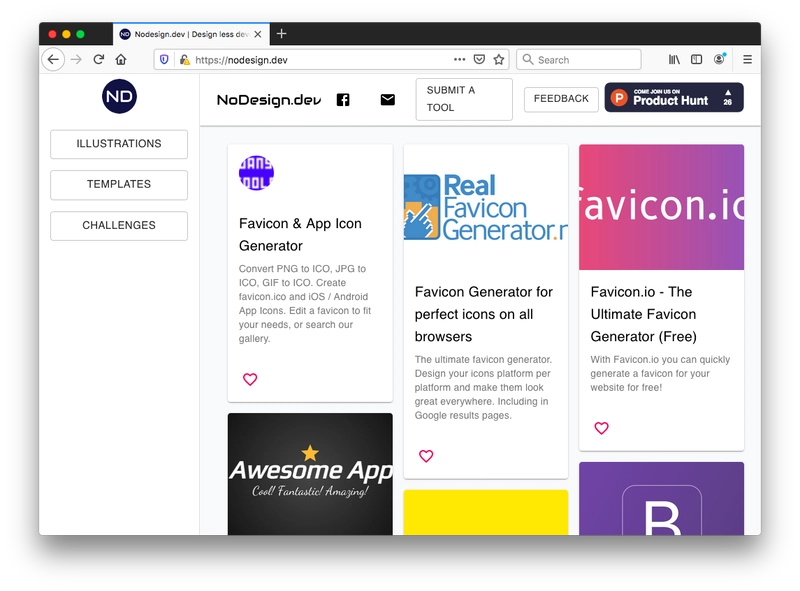Bookmark this page with the star
The image size is (800, 591).
pos(499,59)
